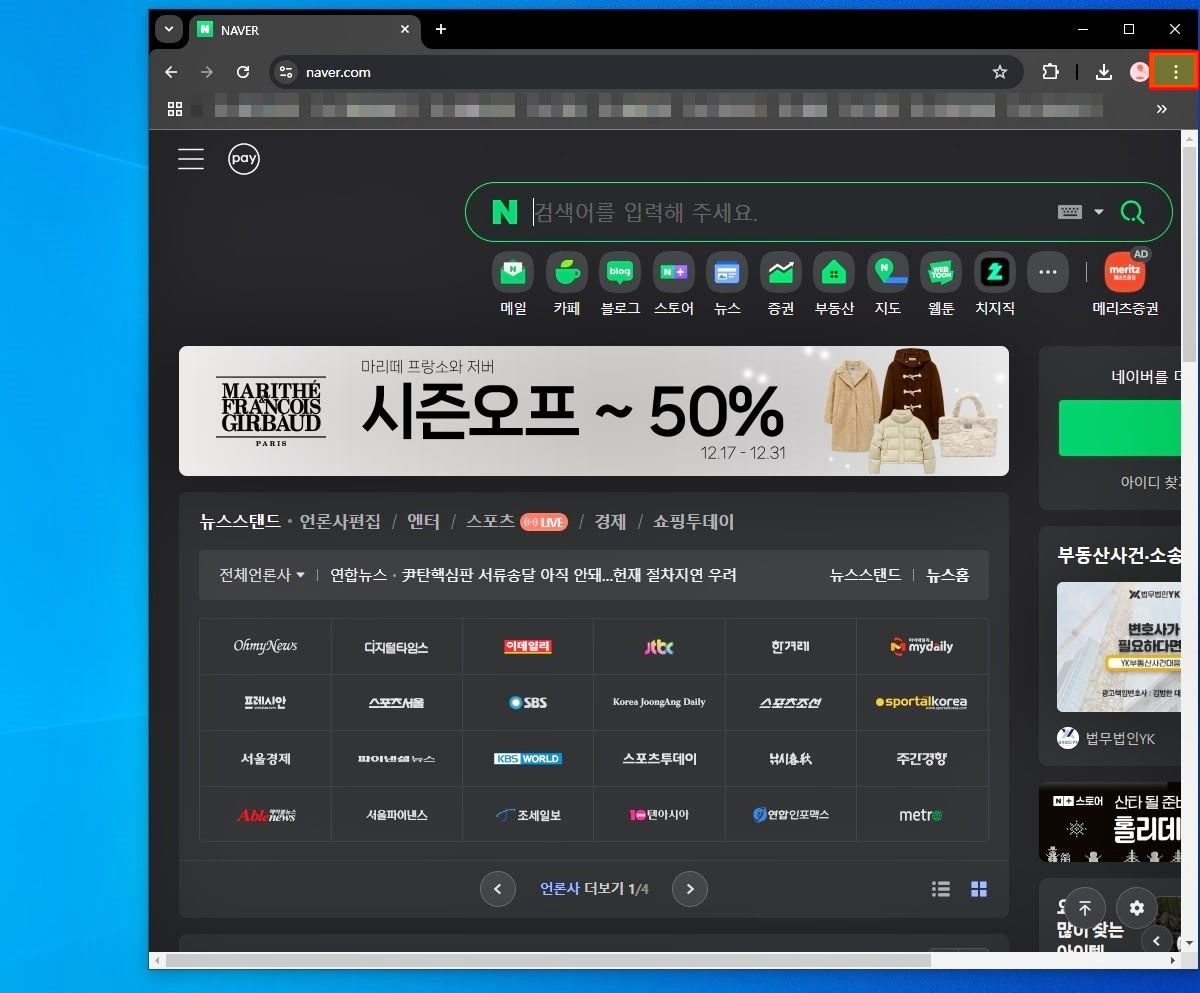Click the 뉴스스탠드 link beside 뉴스홈
Screen dimensions: 1200x993
(x=865, y=575)
